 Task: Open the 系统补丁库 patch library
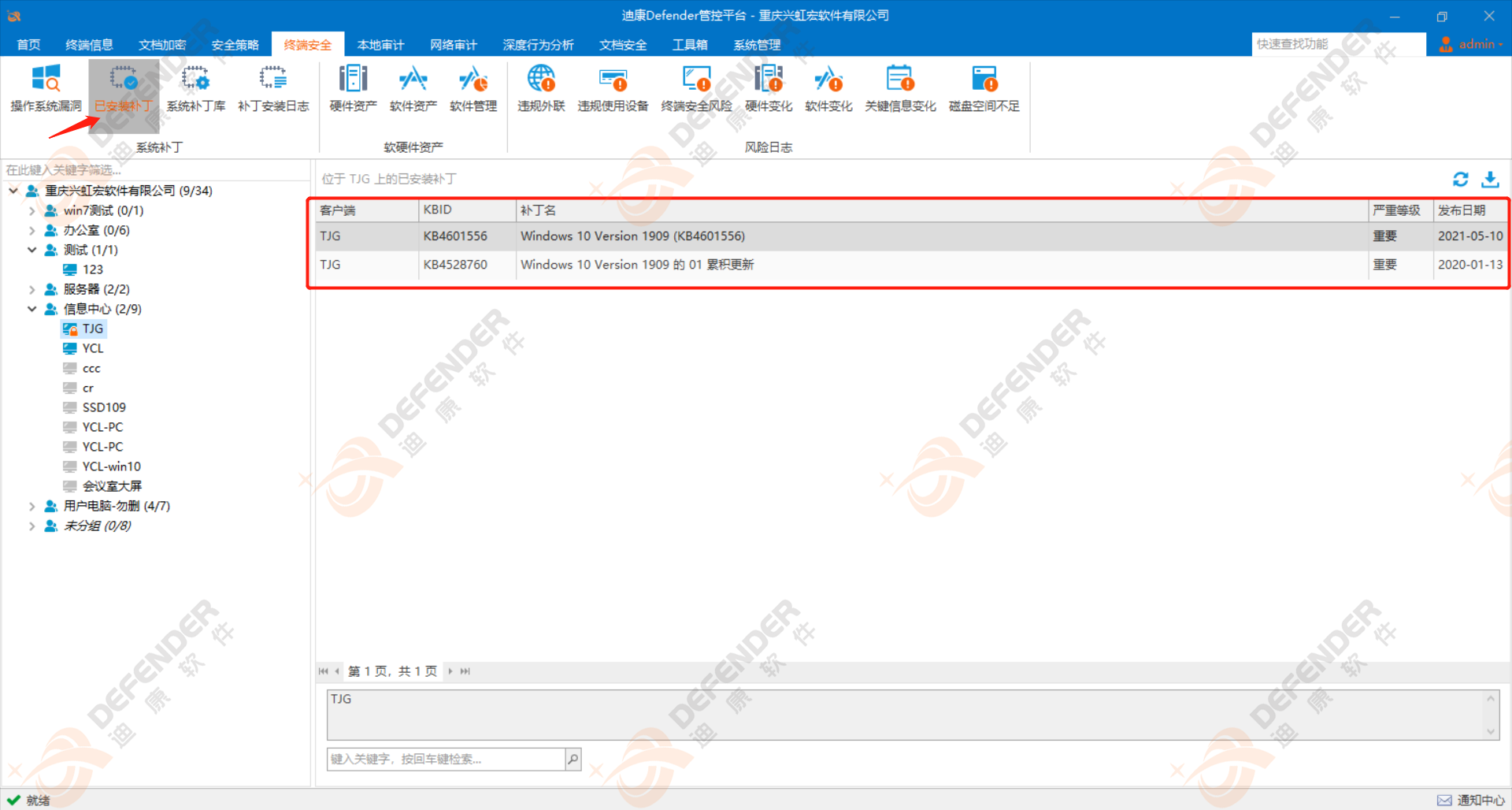click(195, 88)
